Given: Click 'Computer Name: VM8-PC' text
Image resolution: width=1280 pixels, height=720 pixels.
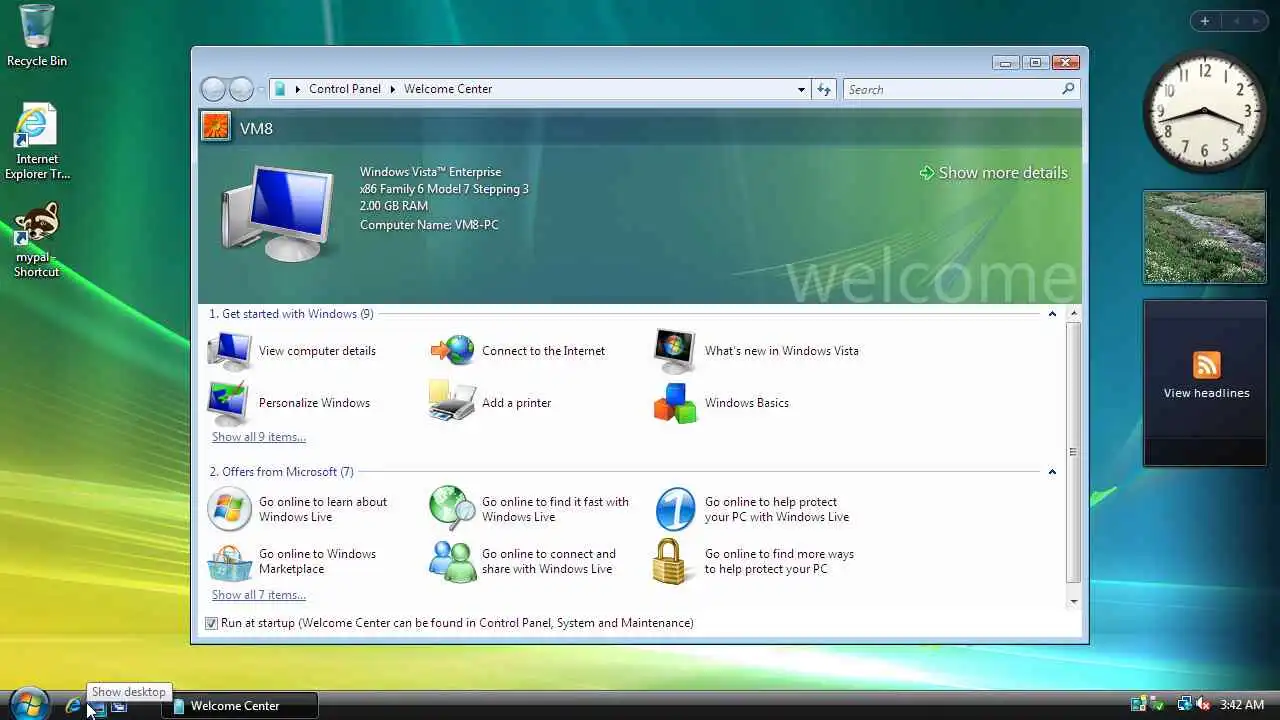Looking at the screenshot, I should coord(429,225).
